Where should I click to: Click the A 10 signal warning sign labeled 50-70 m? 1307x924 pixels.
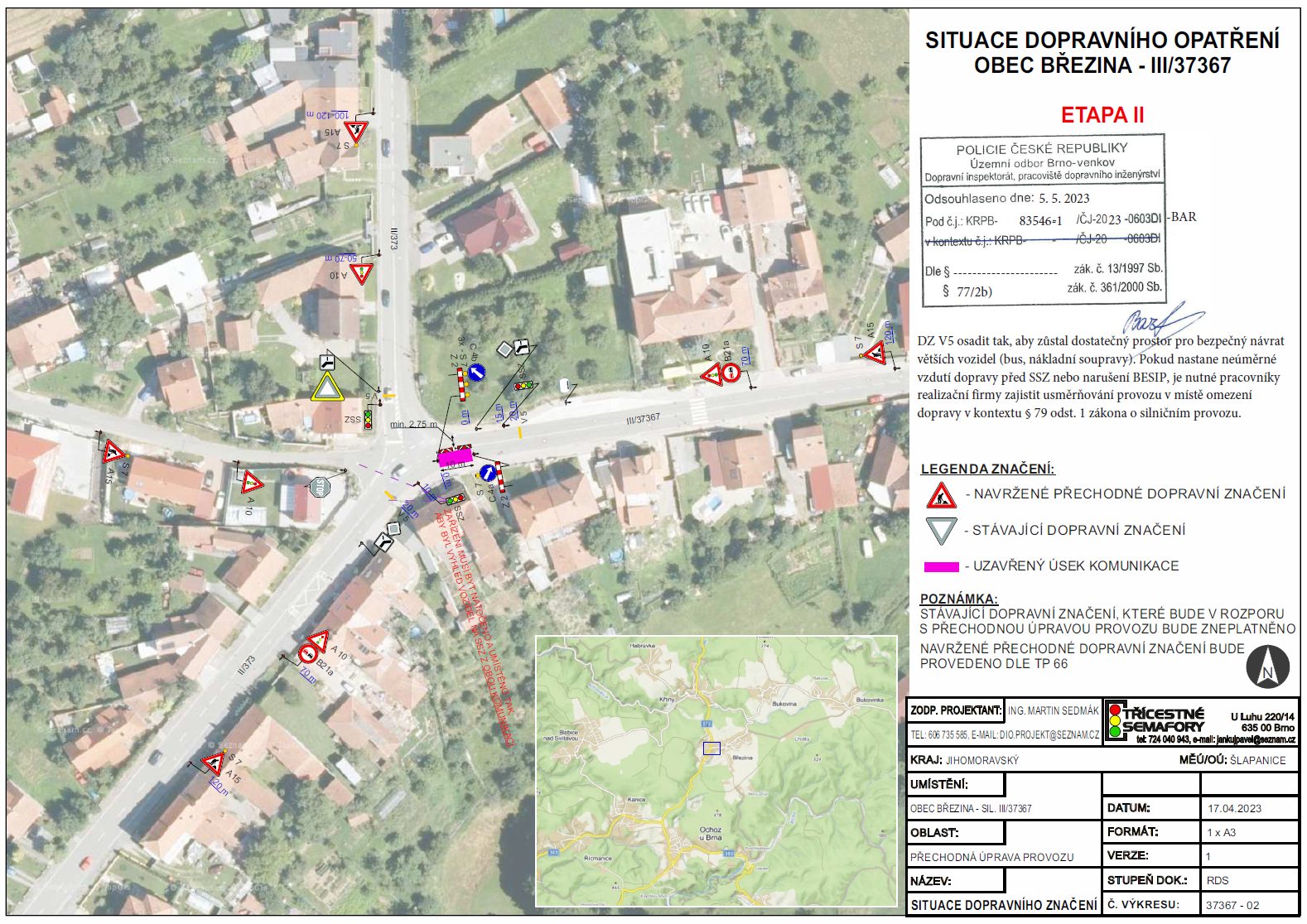click(x=361, y=273)
